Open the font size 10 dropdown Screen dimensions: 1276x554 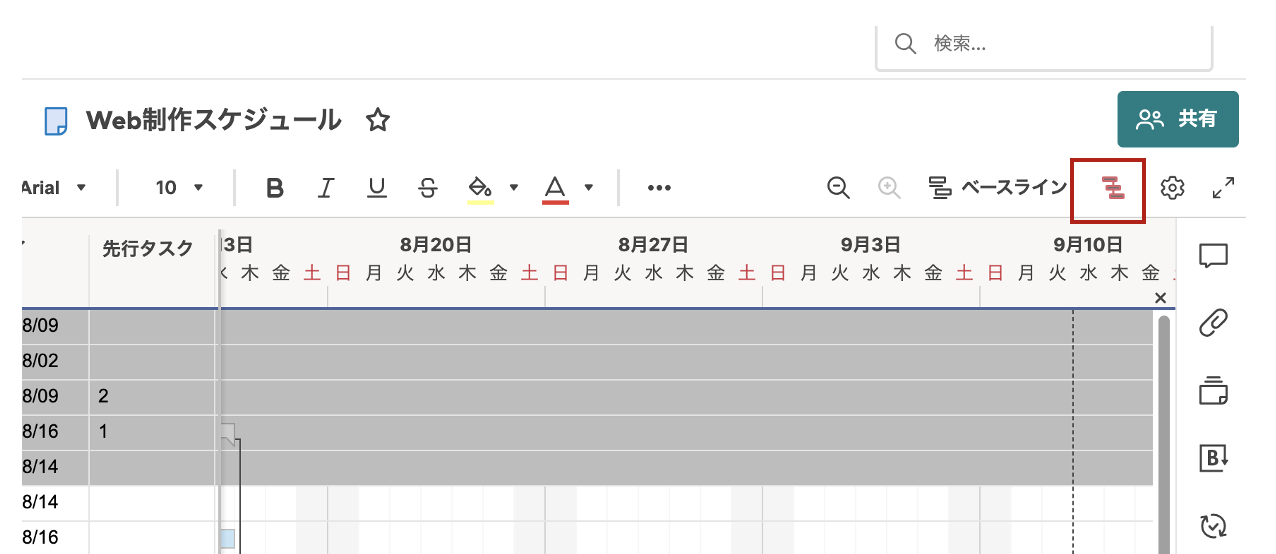pyautogui.click(x=179, y=187)
